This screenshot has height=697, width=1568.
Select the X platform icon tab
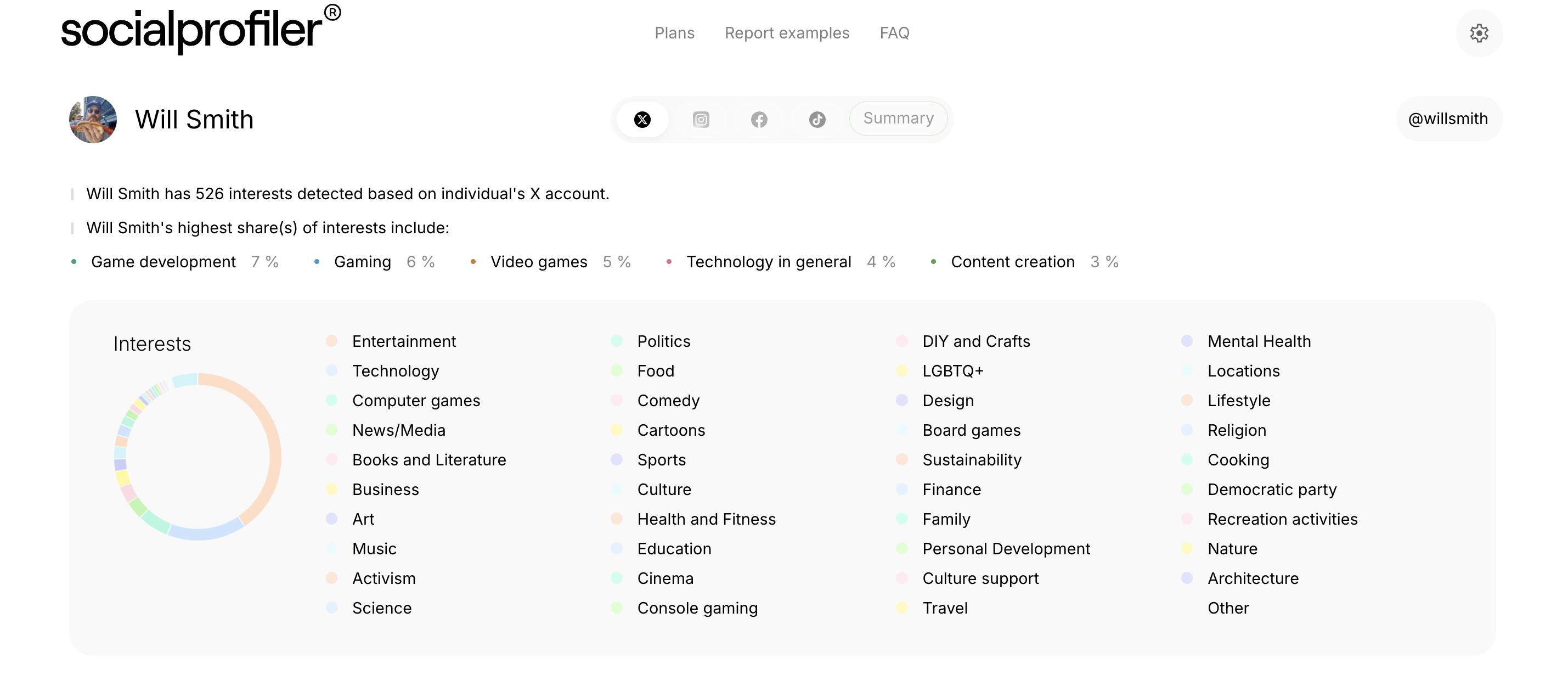pyautogui.click(x=642, y=119)
